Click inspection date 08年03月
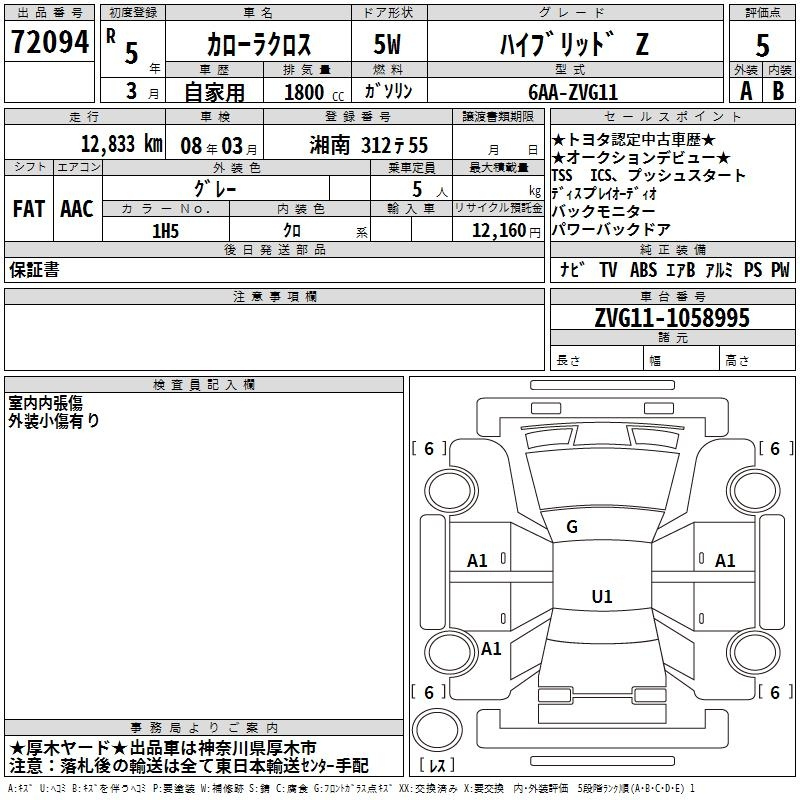800x800 pixels. [x=219, y=146]
